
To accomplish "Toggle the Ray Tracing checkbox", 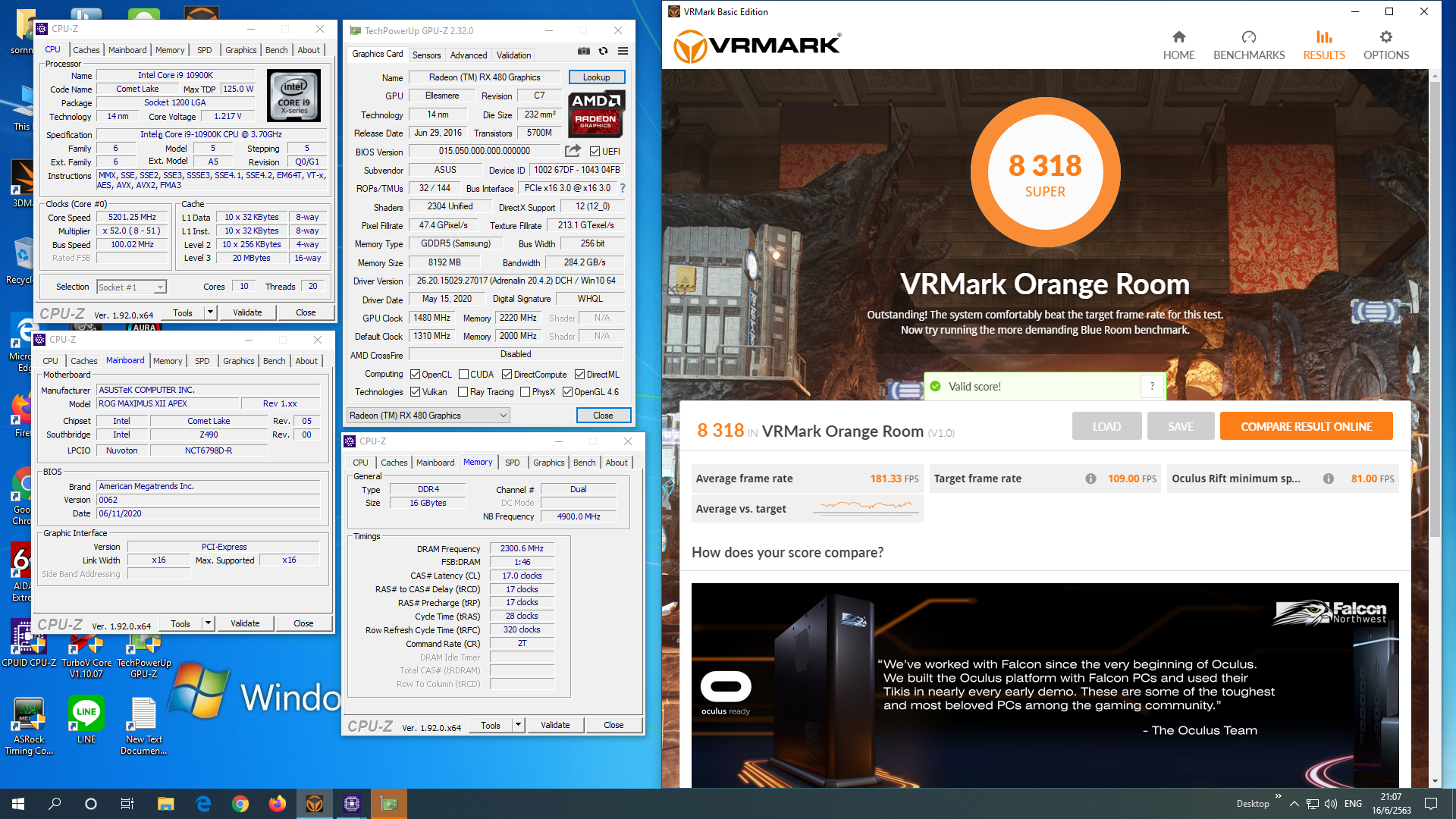I will (463, 392).
